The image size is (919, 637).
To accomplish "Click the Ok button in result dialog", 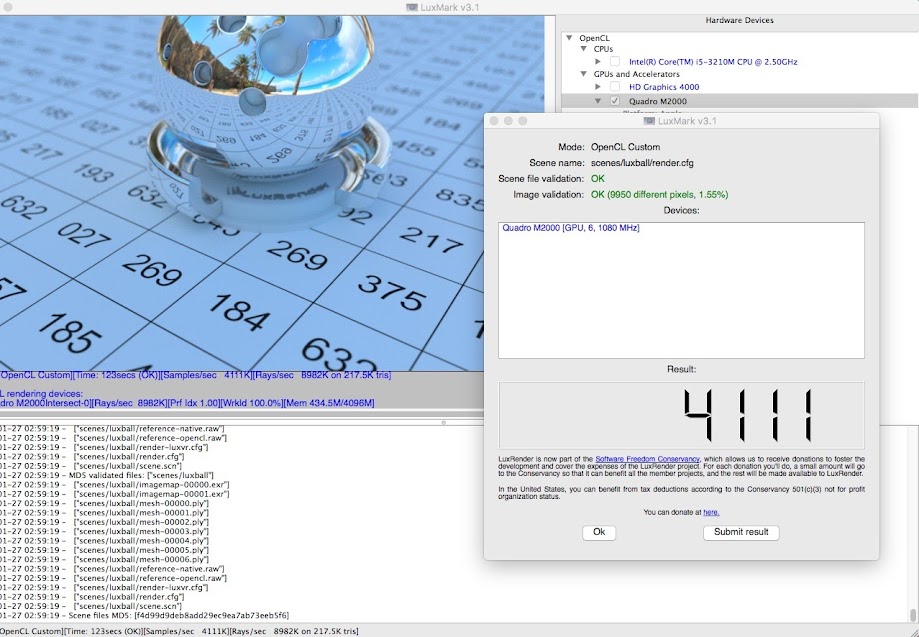I will 599,532.
